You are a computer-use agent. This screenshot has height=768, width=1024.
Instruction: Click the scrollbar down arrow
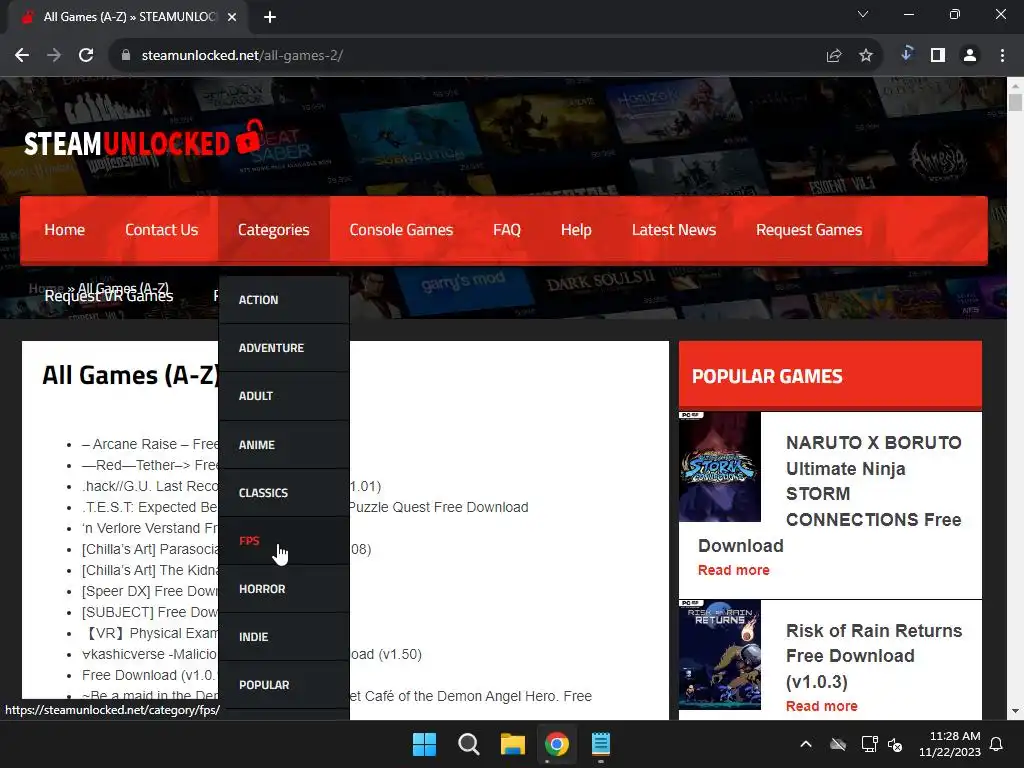pyautogui.click(x=1015, y=711)
